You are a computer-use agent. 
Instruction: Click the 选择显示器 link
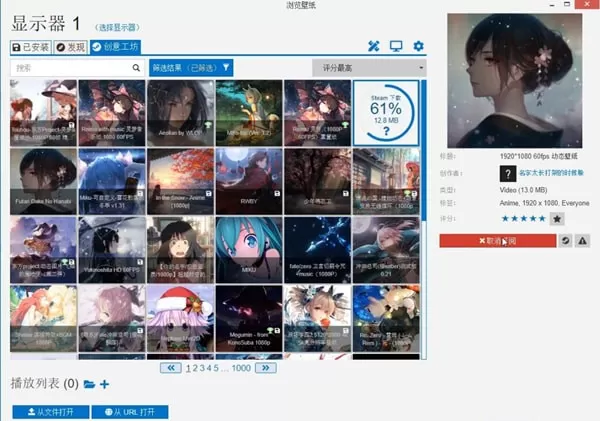[117, 28]
